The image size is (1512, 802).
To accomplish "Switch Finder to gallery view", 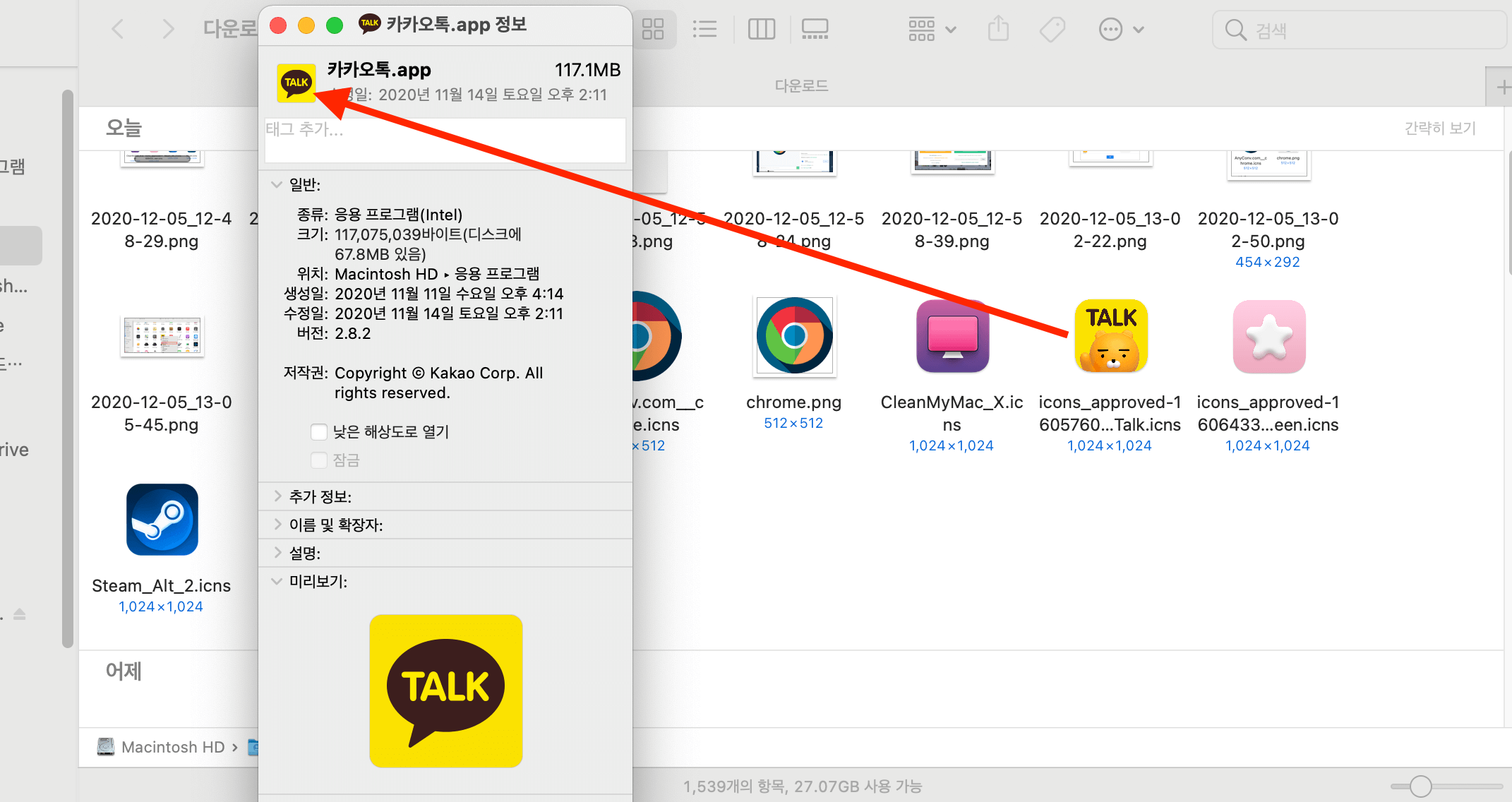I will (x=815, y=29).
